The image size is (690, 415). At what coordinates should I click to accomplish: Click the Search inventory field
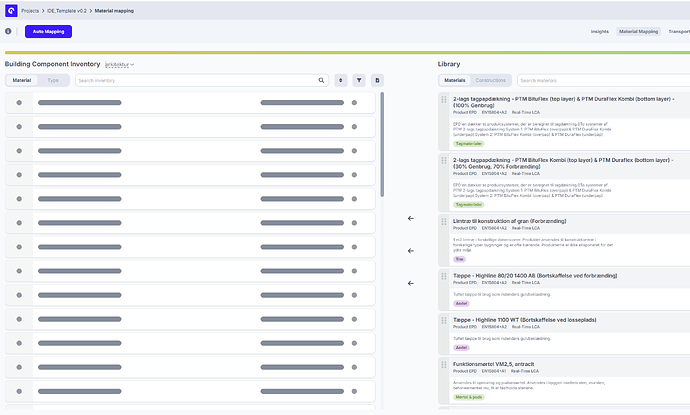[202, 80]
